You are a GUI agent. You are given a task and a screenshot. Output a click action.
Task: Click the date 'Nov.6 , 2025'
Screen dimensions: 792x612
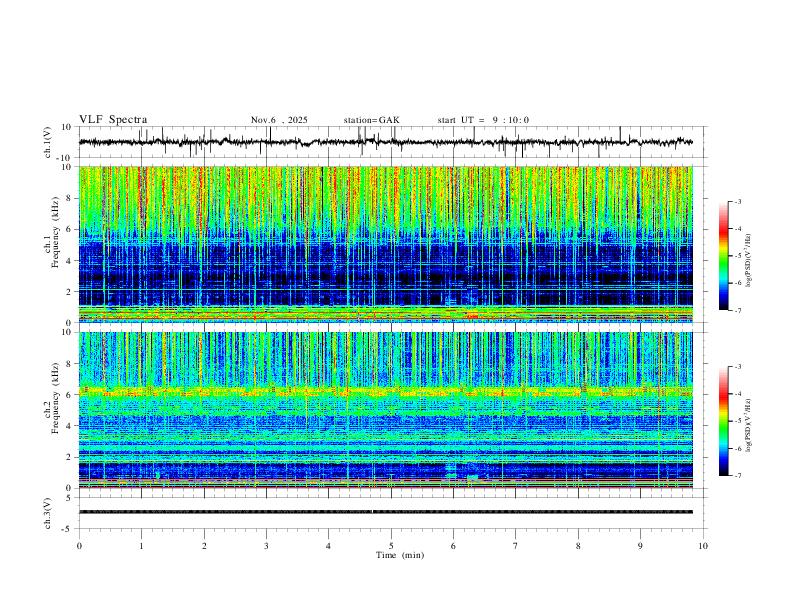tap(279, 120)
